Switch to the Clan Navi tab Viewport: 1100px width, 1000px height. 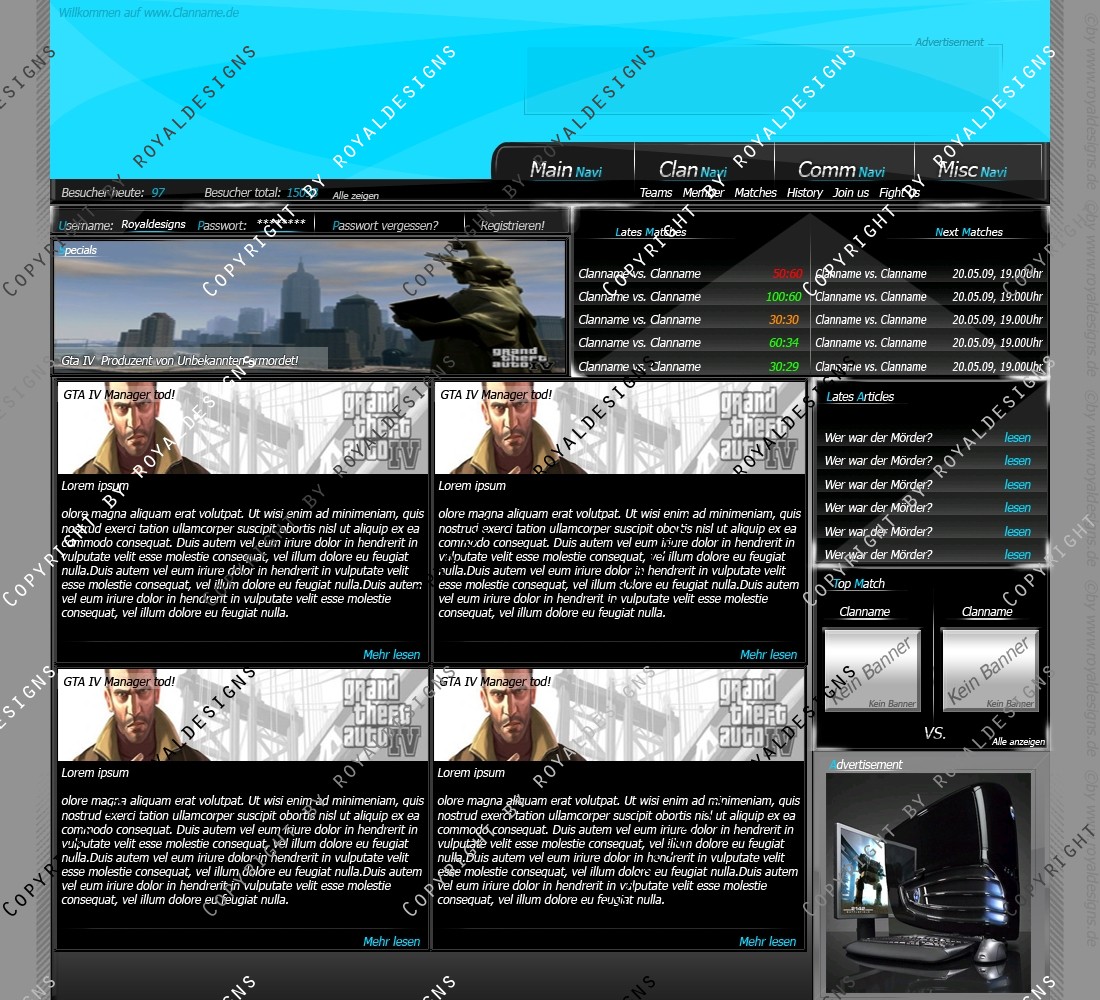[693, 170]
